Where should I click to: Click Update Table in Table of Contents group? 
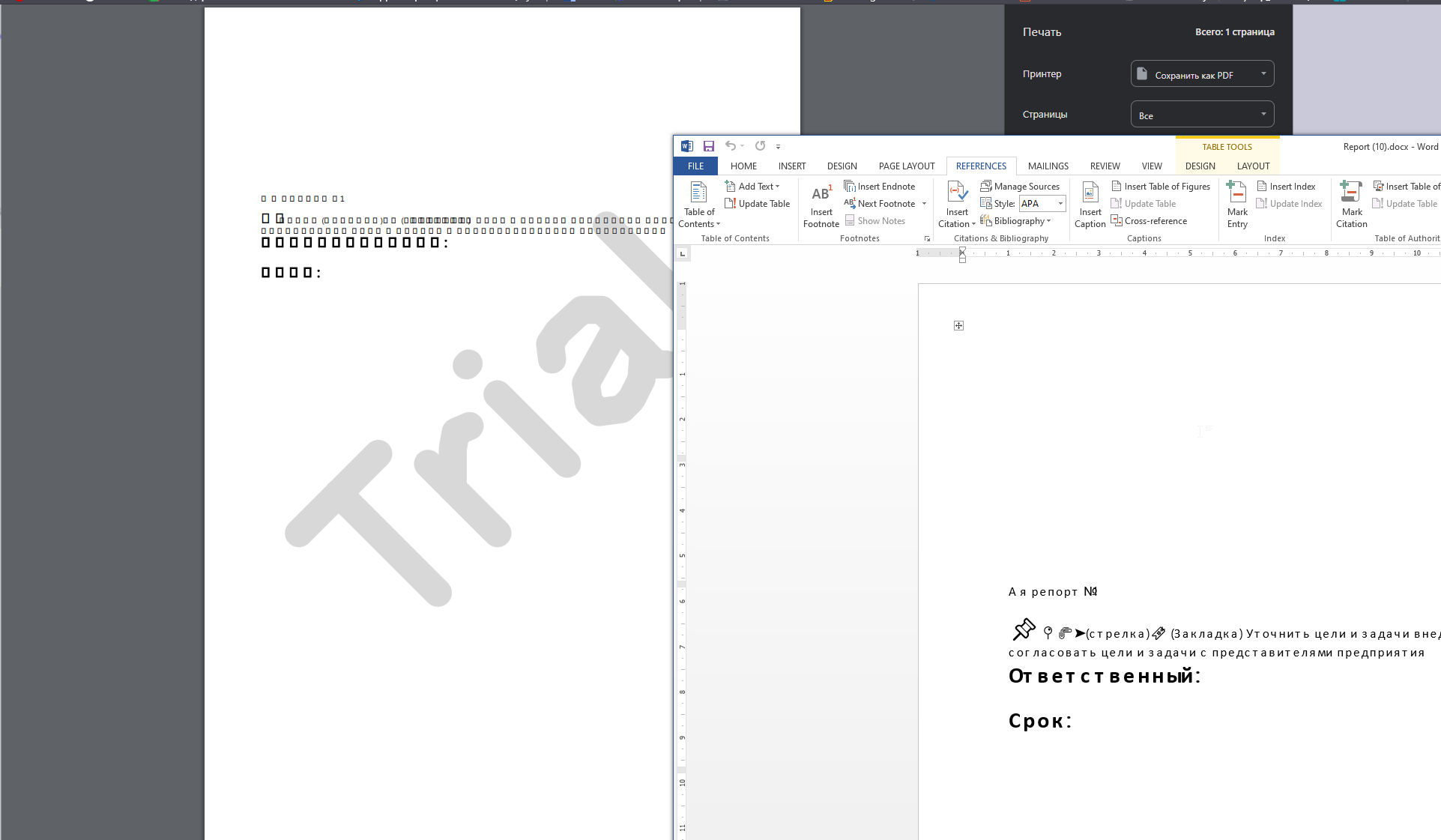point(758,204)
